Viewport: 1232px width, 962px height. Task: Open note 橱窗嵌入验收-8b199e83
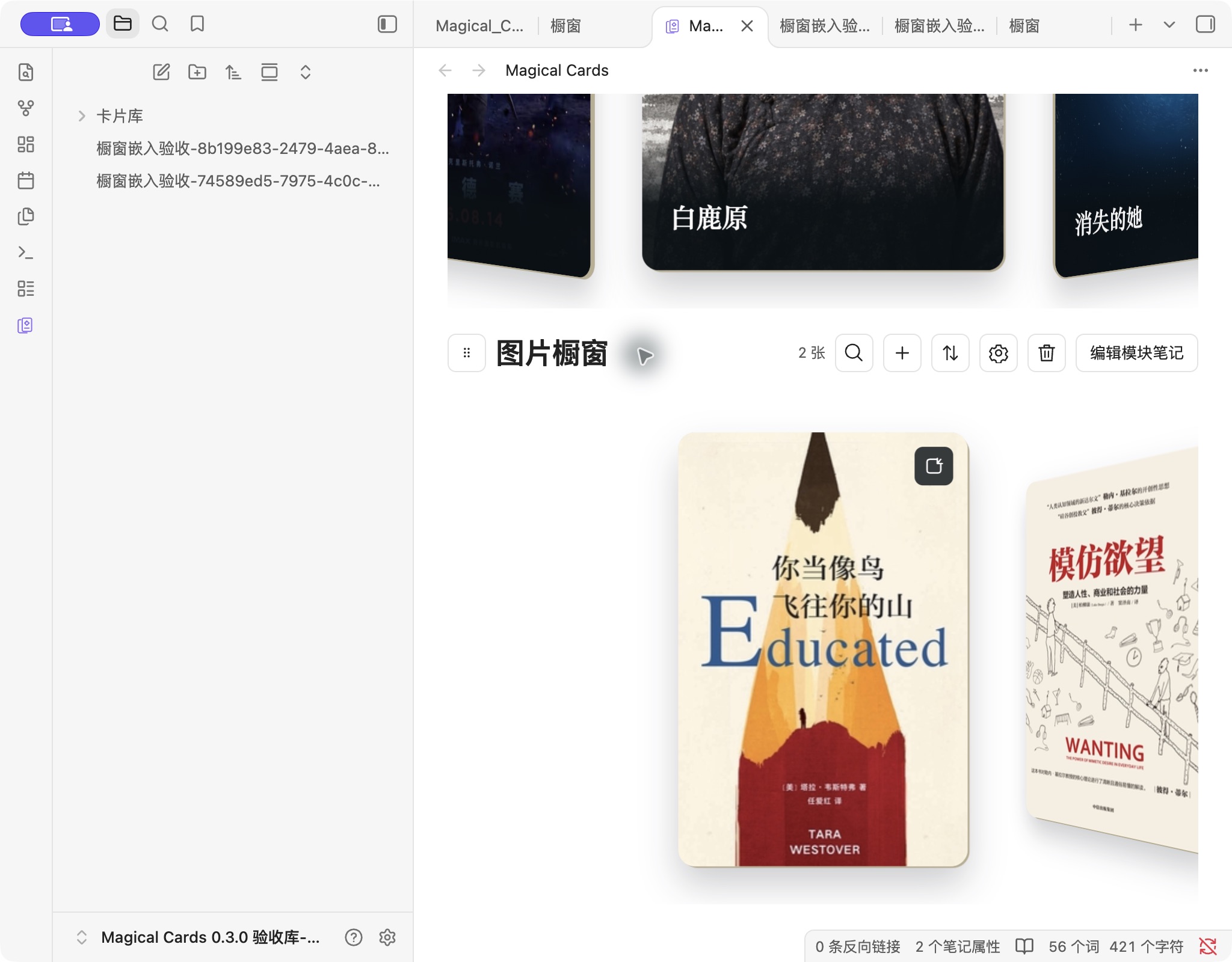(x=243, y=149)
